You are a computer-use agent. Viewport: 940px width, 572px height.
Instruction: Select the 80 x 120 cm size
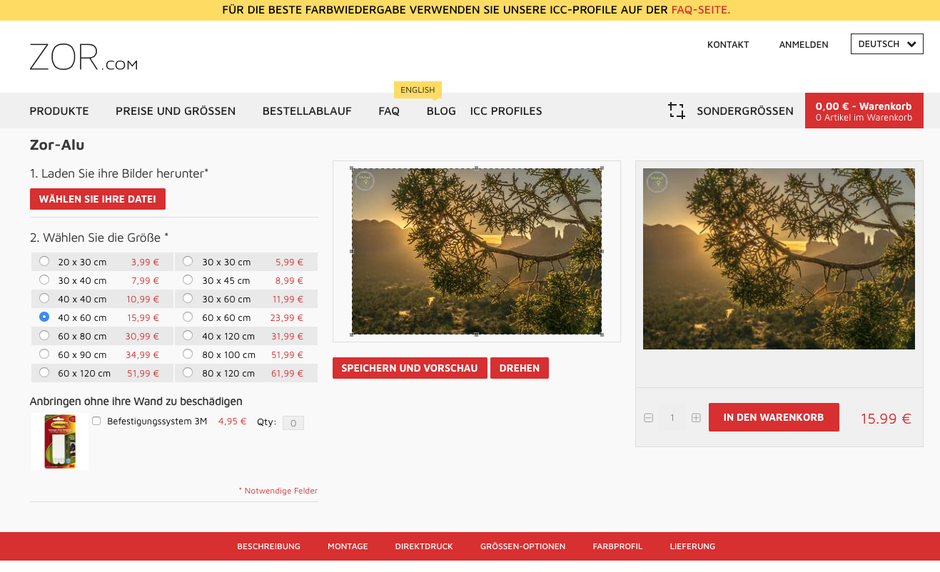click(x=188, y=372)
